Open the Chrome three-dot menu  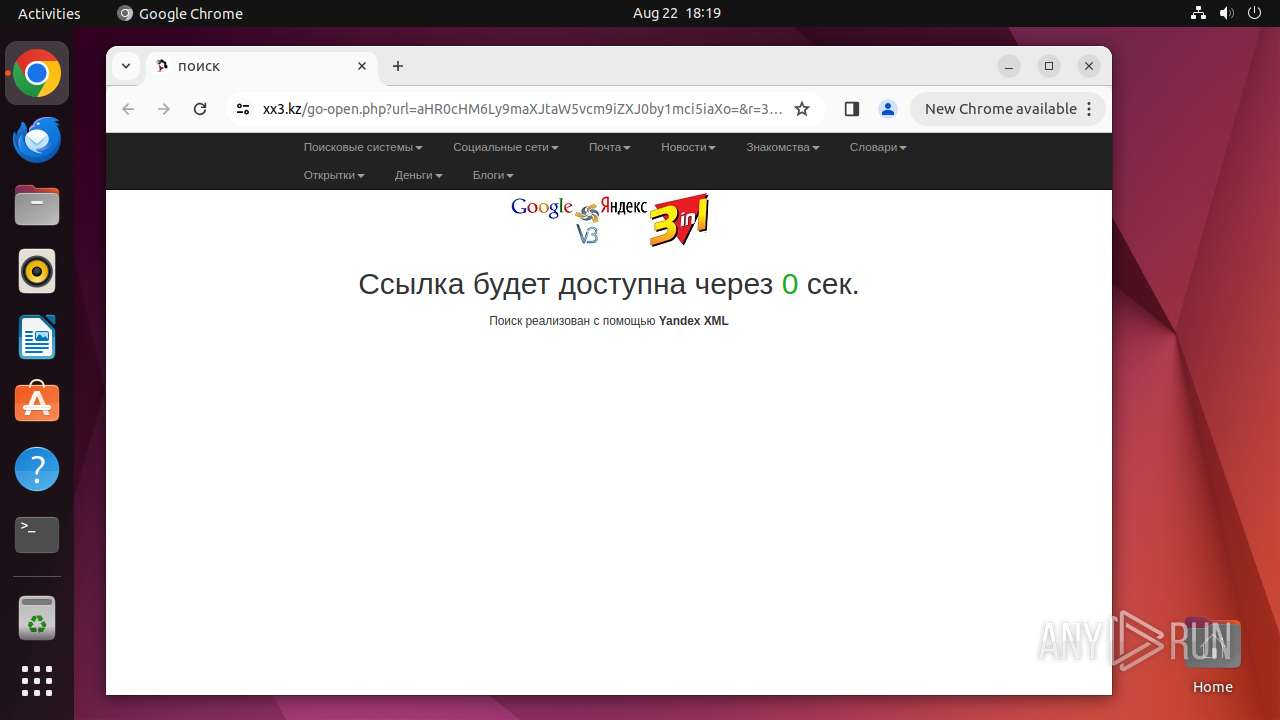1090,109
